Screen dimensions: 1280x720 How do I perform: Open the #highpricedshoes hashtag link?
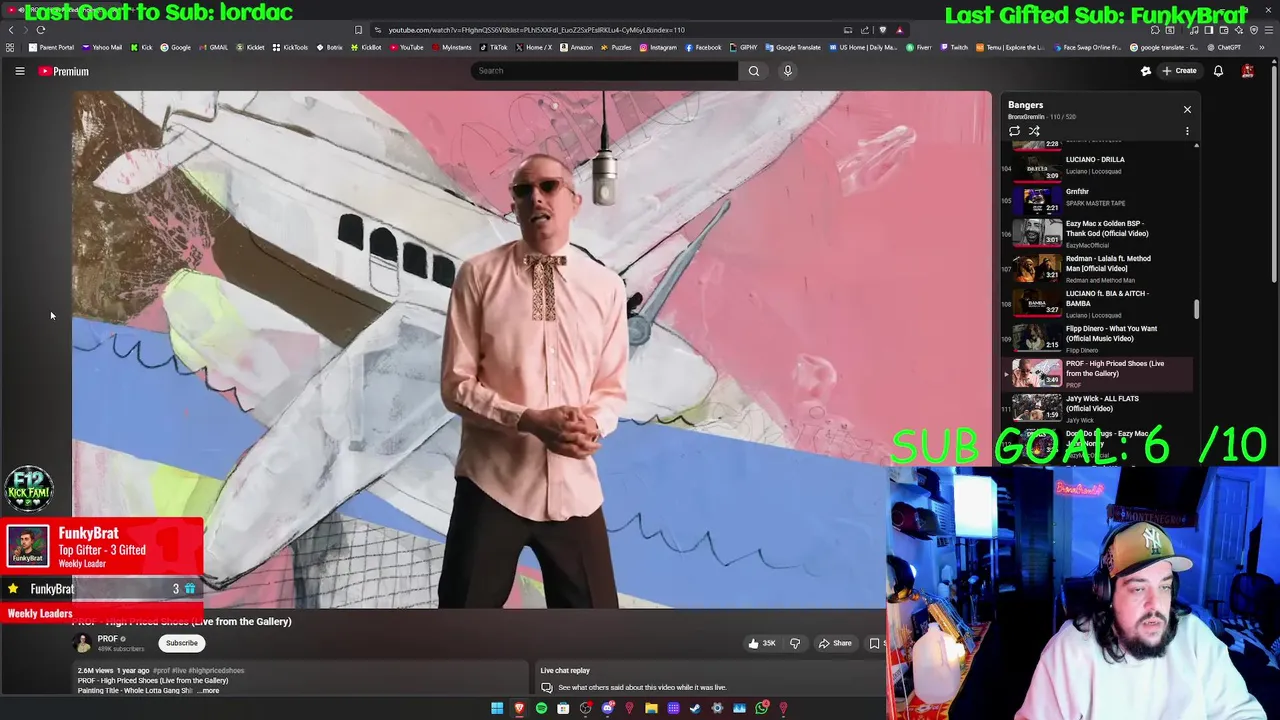pyautogui.click(x=216, y=670)
